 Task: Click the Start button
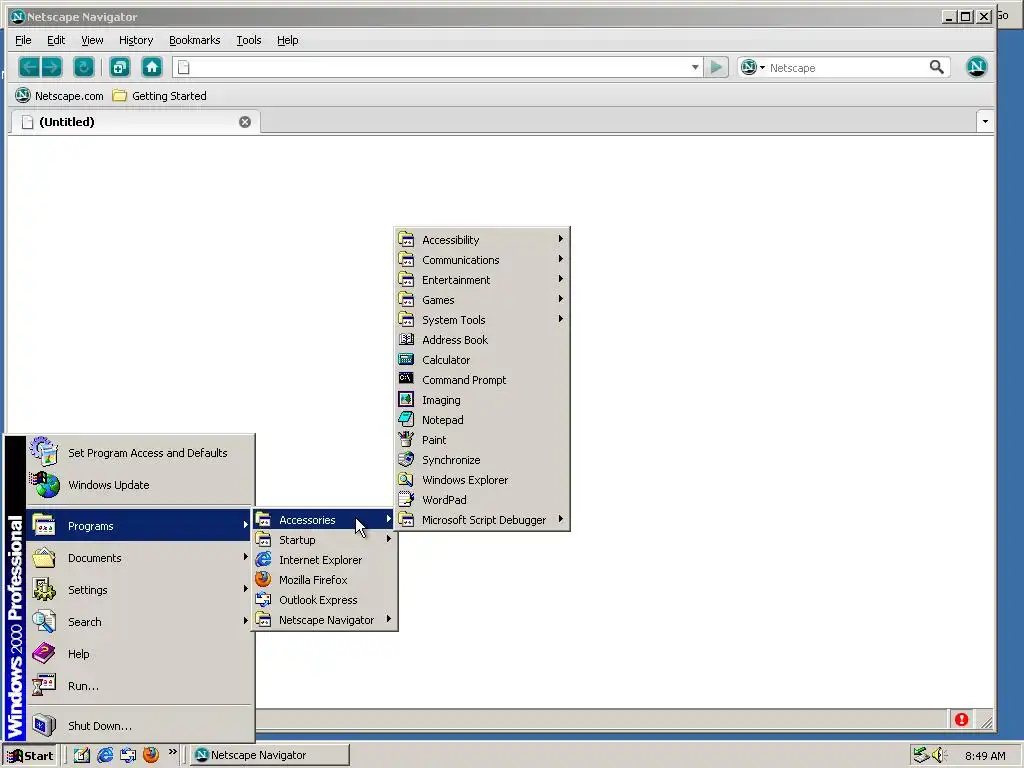[x=30, y=756]
